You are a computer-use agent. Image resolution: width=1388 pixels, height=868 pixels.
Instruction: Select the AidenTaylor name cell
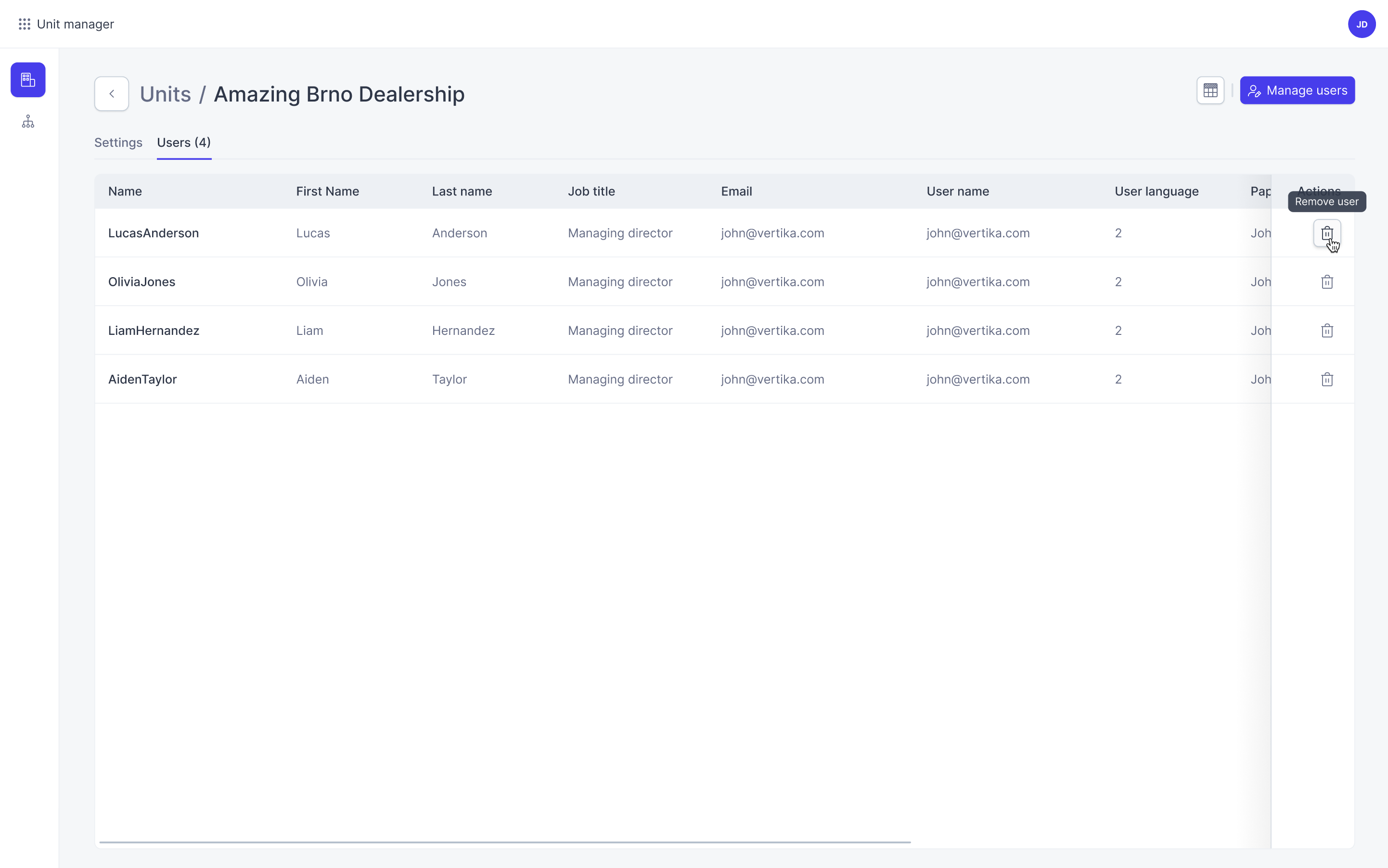pyautogui.click(x=142, y=380)
